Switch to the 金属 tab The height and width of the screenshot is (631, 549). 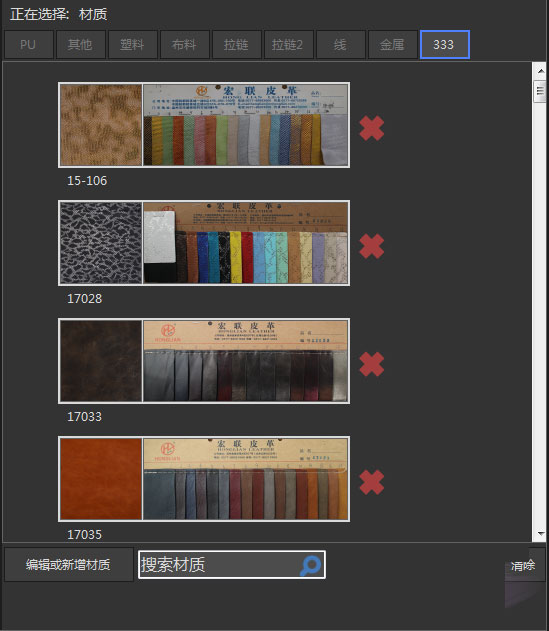click(x=392, y=45)
